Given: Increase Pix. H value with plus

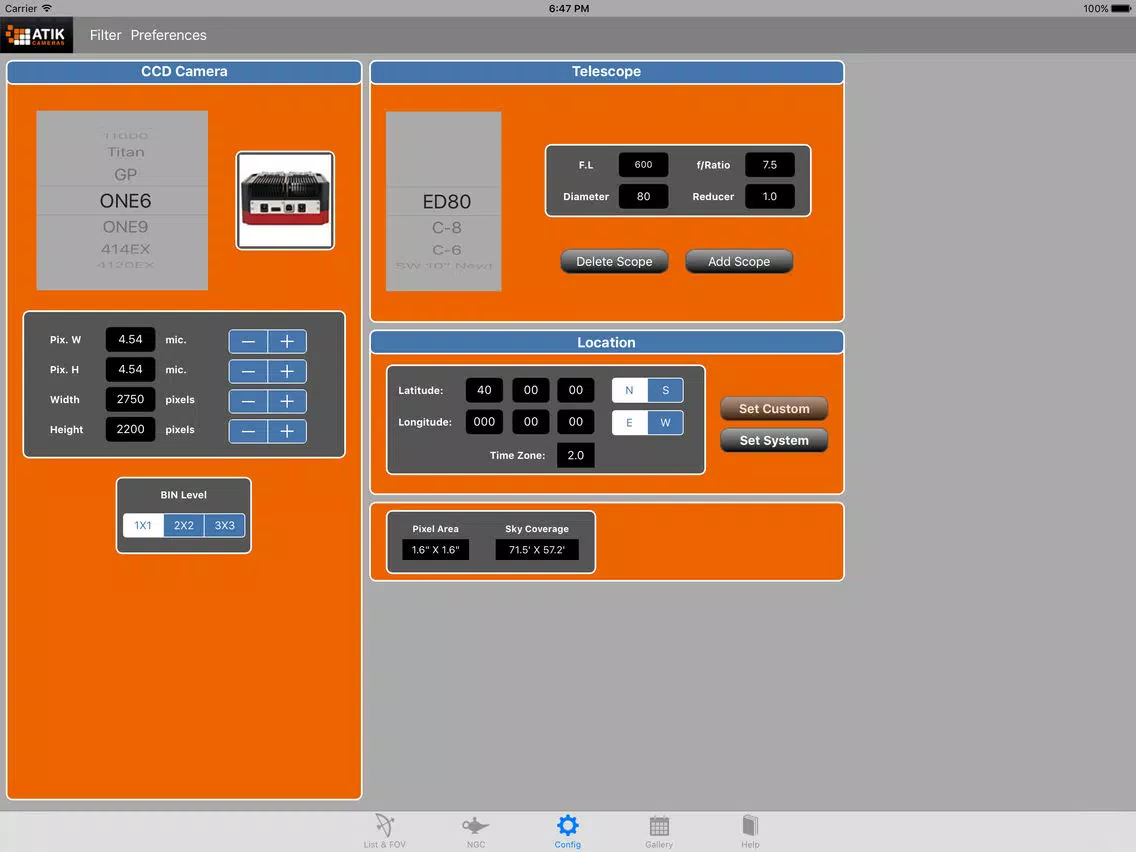Looking at the screenshot, I should pyautogui.click(x=287, y=372).
